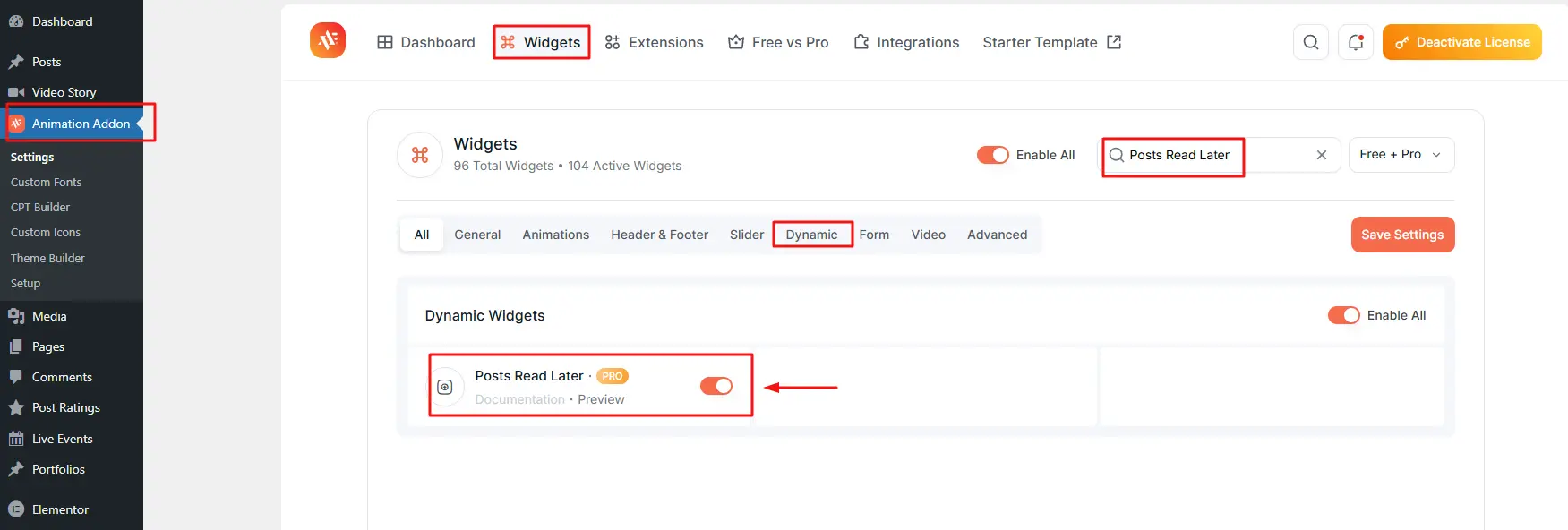1568x530 pixels.
Task: Click the Dynamic Widgets section heading
Action: tap(485, 315)
